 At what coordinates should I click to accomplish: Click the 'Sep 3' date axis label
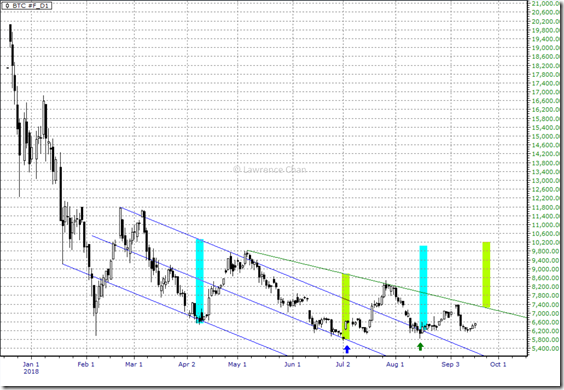click(450, 364)
